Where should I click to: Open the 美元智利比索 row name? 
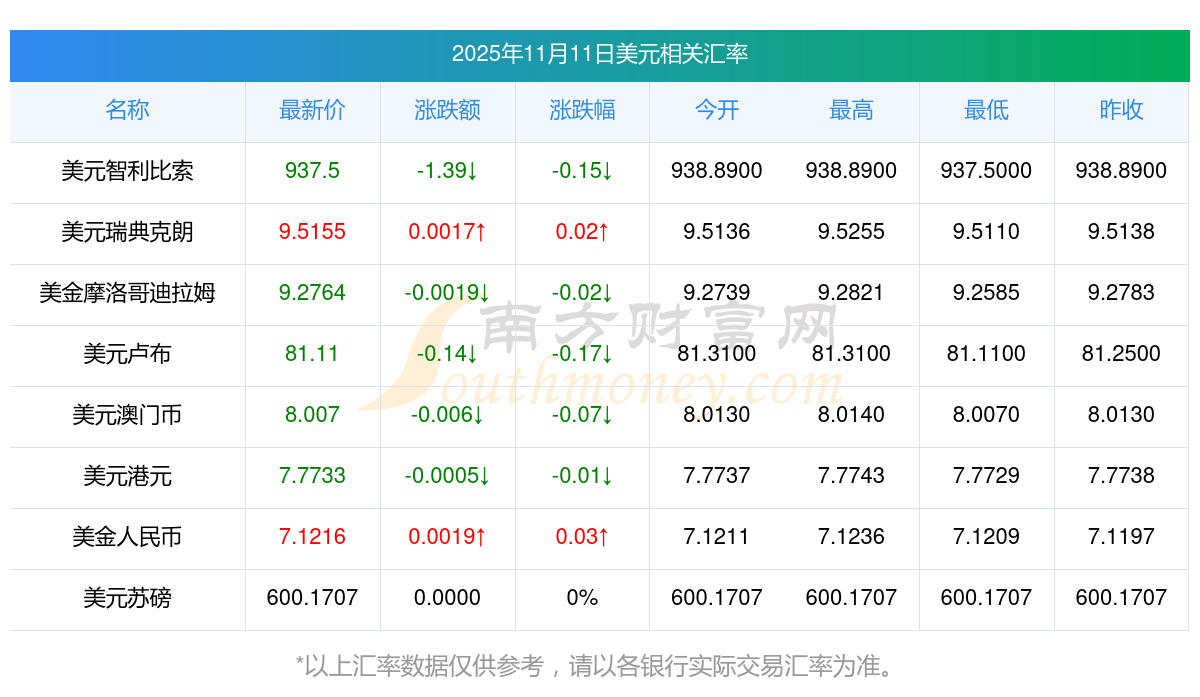[127, 171]
